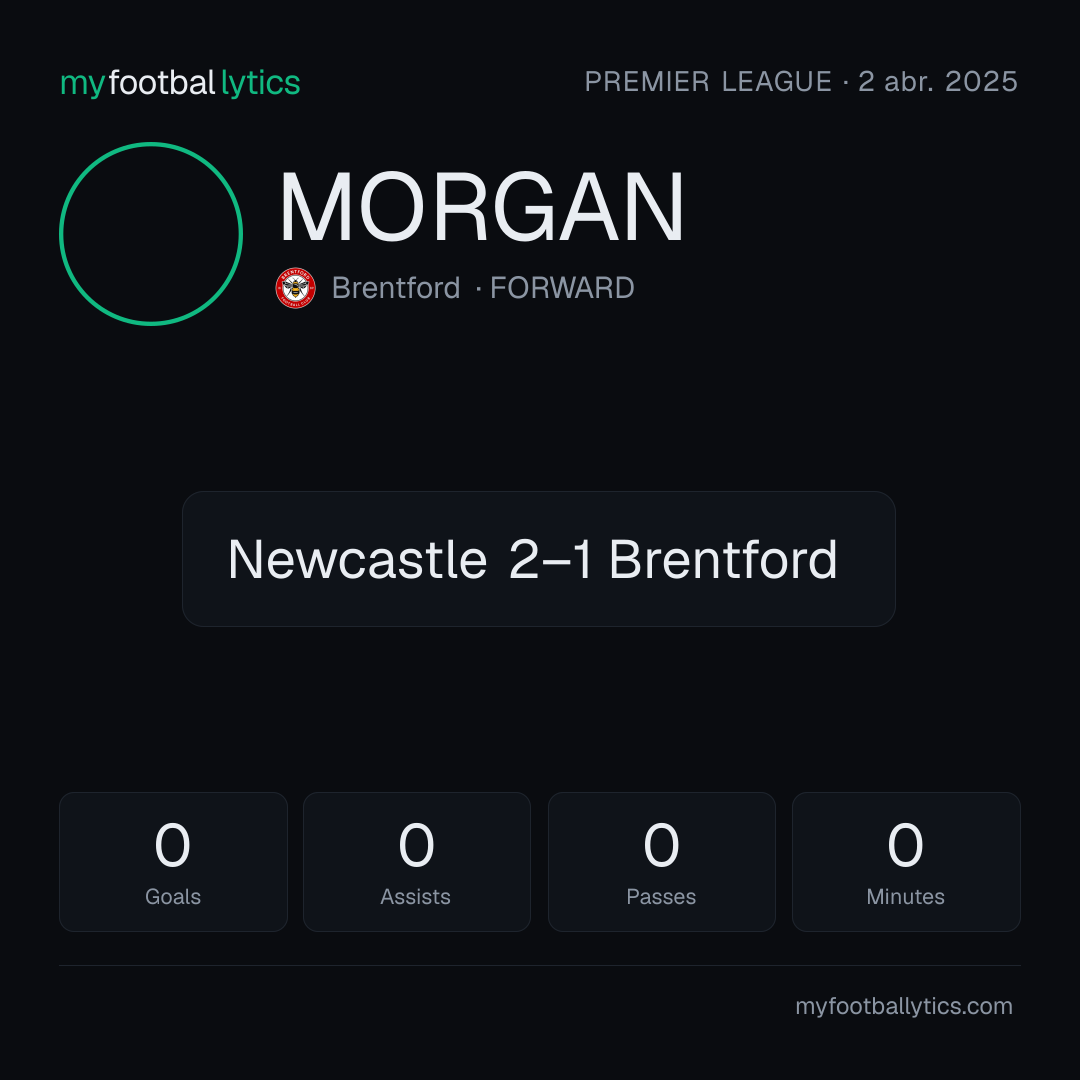The height and width of the screenshot is (1080, 1080).
Task: Click the word Newcastle in the score
Action: click(357, 559)
